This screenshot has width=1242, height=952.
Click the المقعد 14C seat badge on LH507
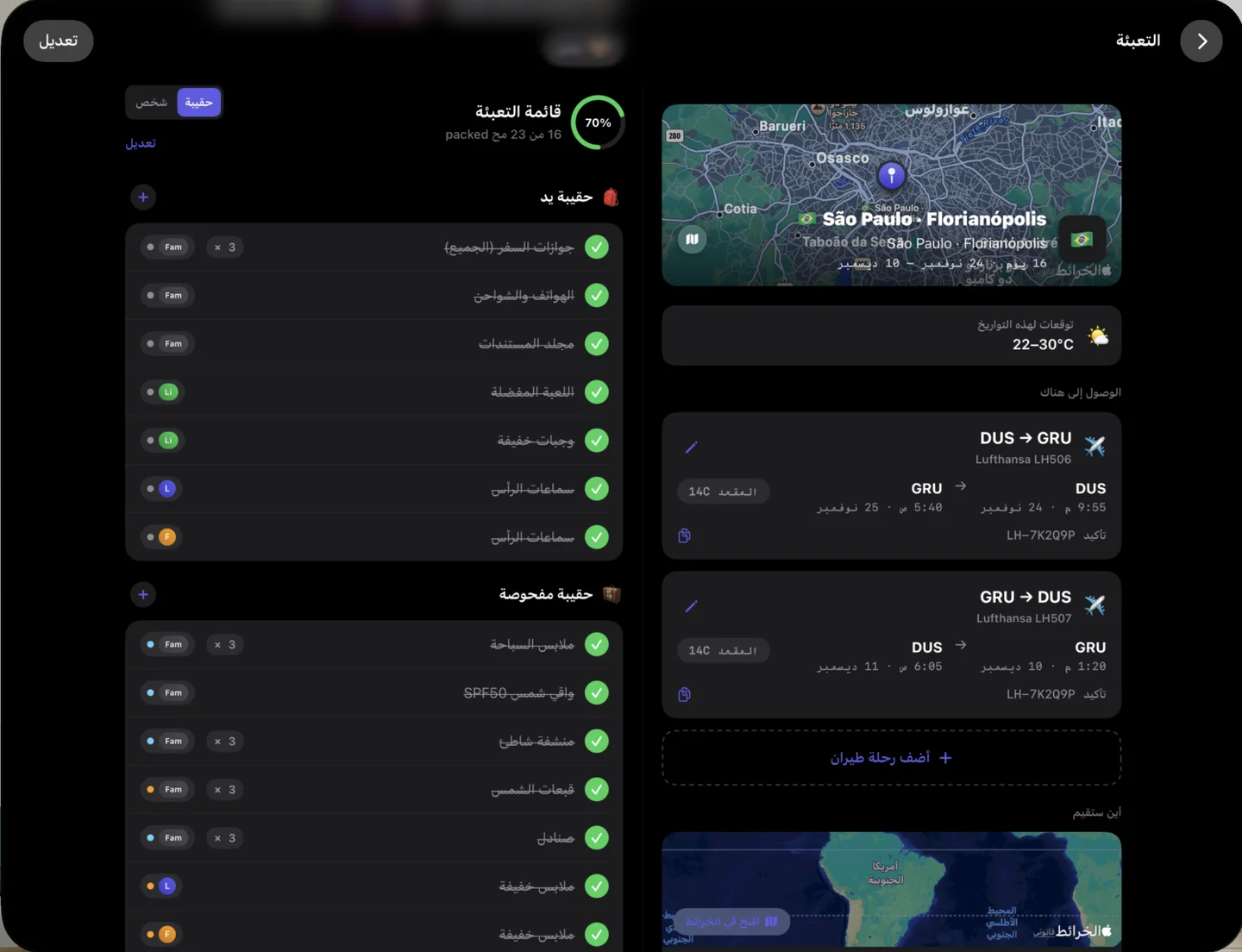point(723,650)
